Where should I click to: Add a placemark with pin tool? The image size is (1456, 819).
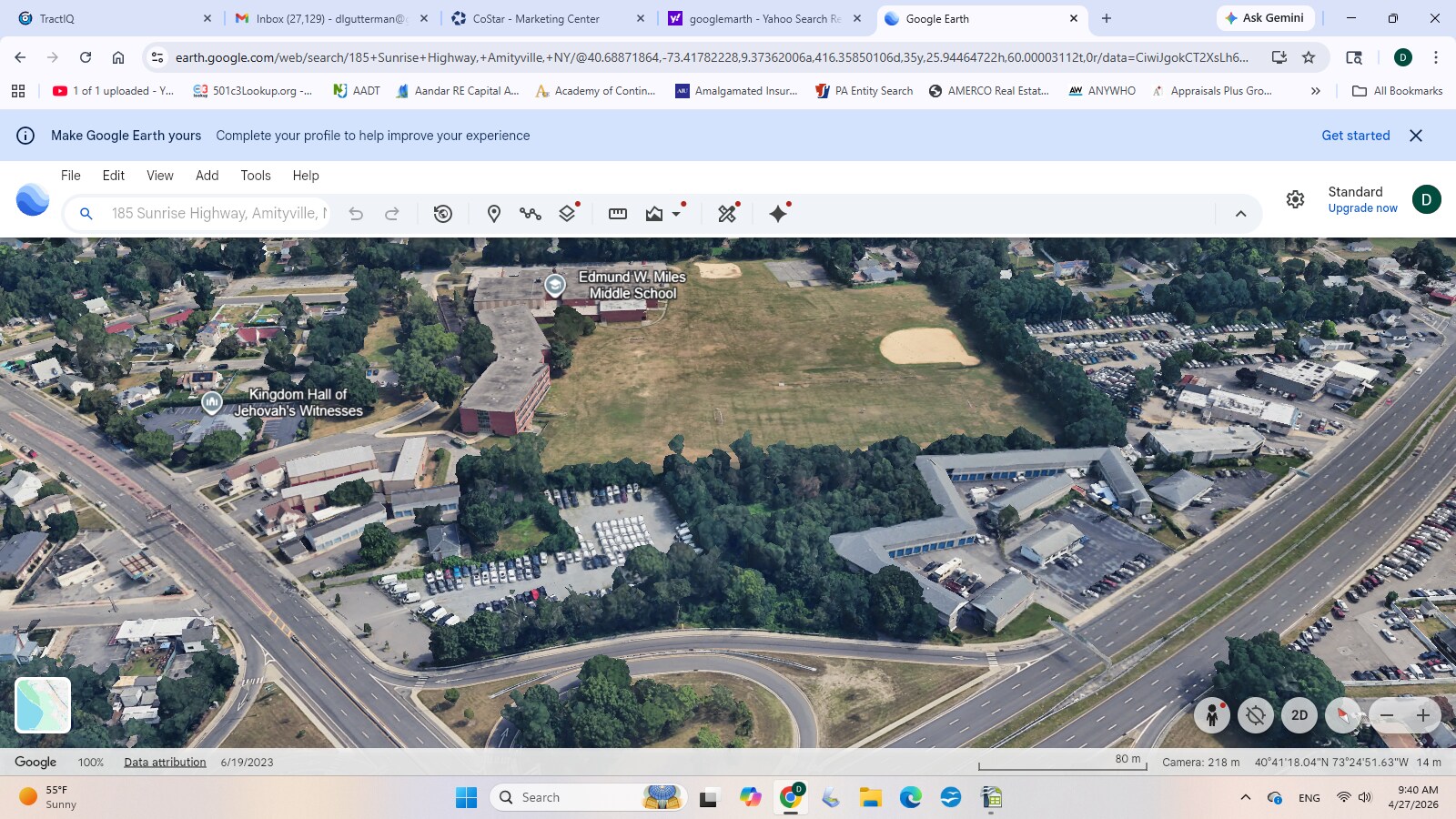494,214
